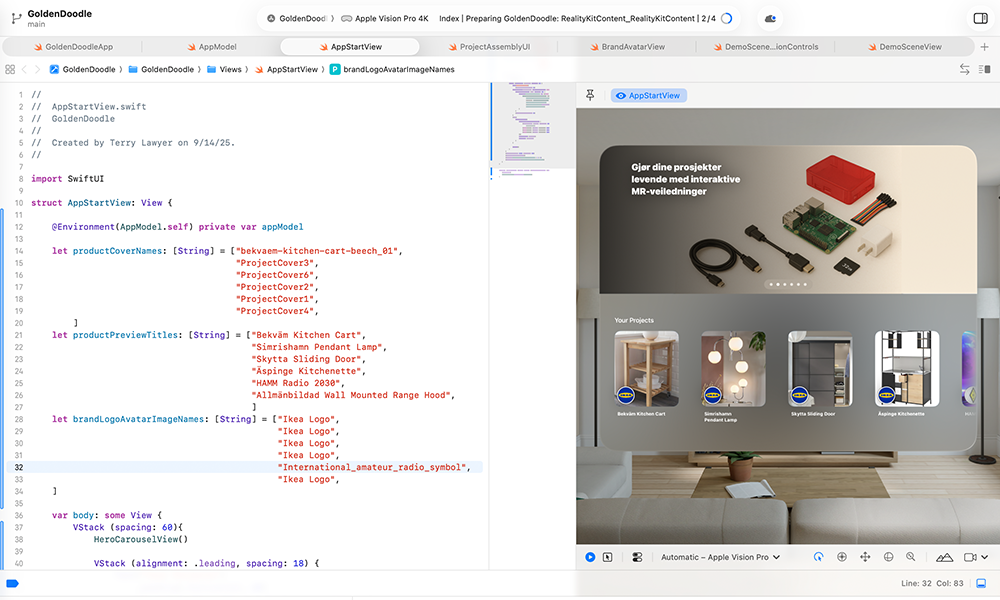Image resolution: width=1000 pixels, height=600 pixels.
Task: Click the camera viewpoint icon
Action: pyautogui.click(x=970, y=557)
